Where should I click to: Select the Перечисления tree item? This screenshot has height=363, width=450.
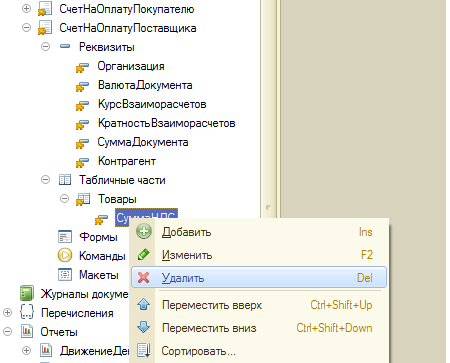77,313
